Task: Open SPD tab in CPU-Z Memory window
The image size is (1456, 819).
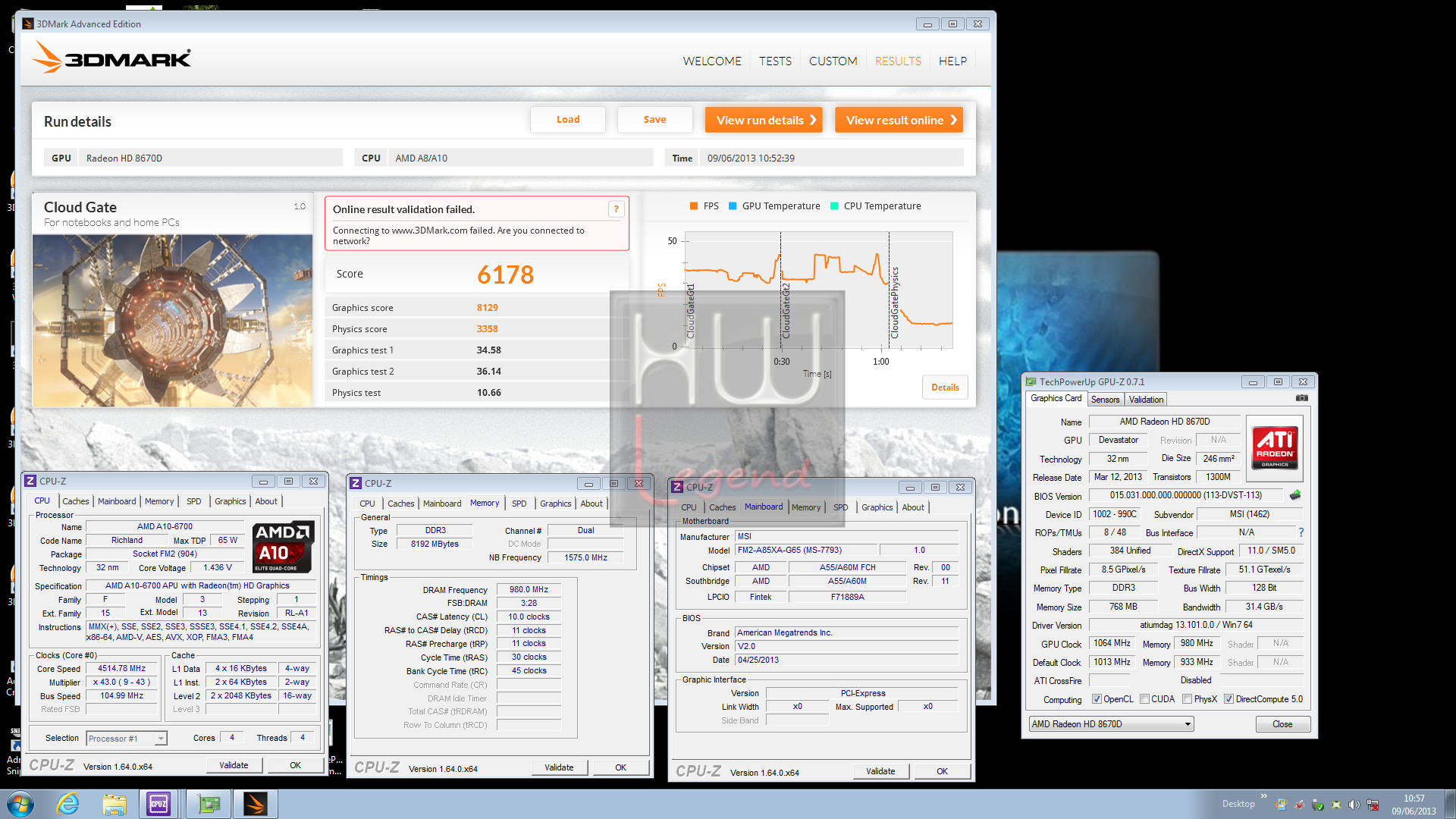Action: tap(519, 504)
